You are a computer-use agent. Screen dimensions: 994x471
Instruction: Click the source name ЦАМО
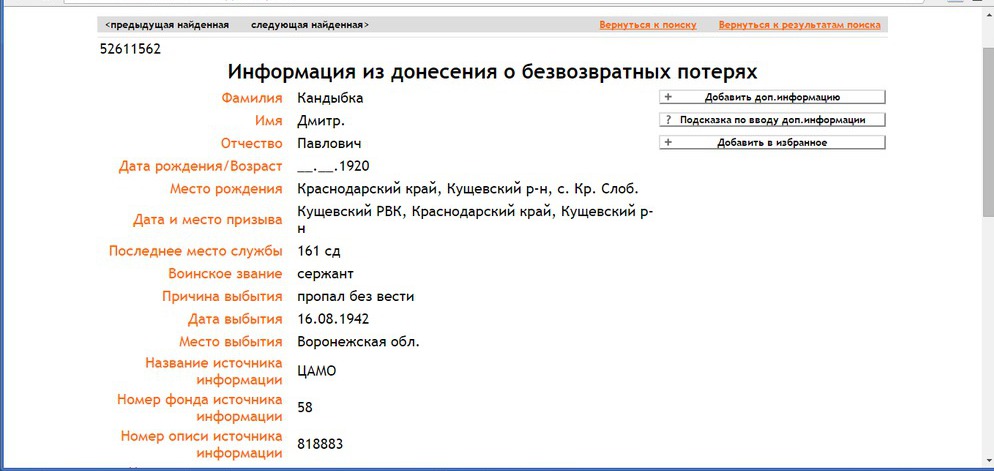(317, 371)
